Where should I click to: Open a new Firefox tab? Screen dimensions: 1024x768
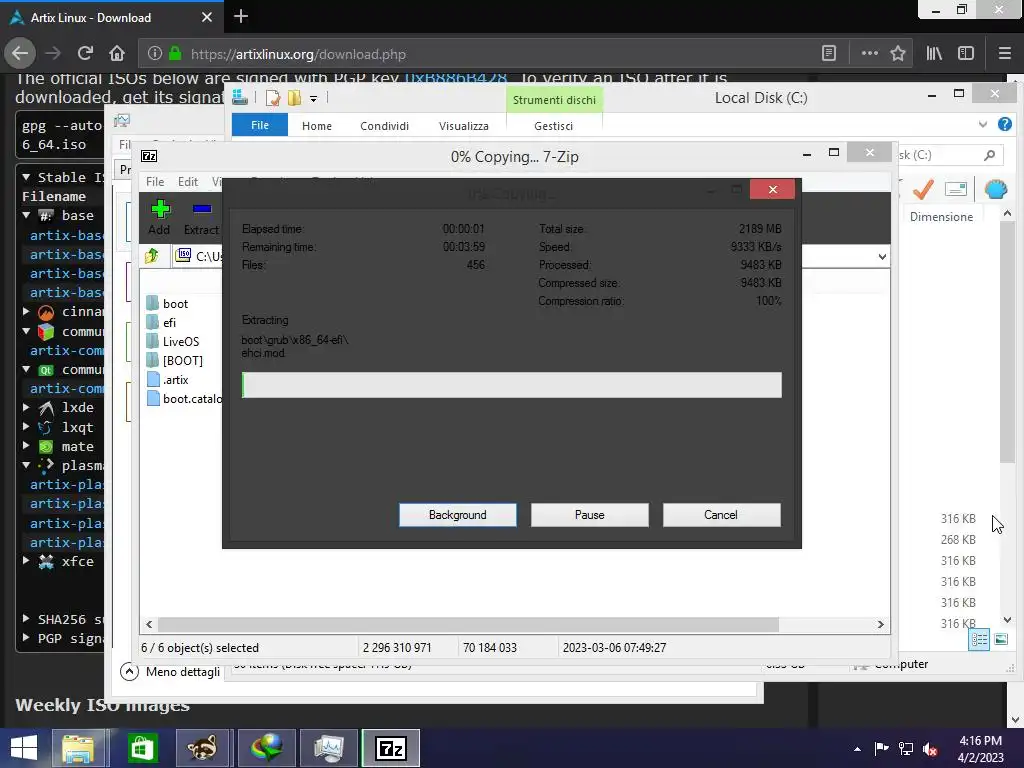(241, 16)
